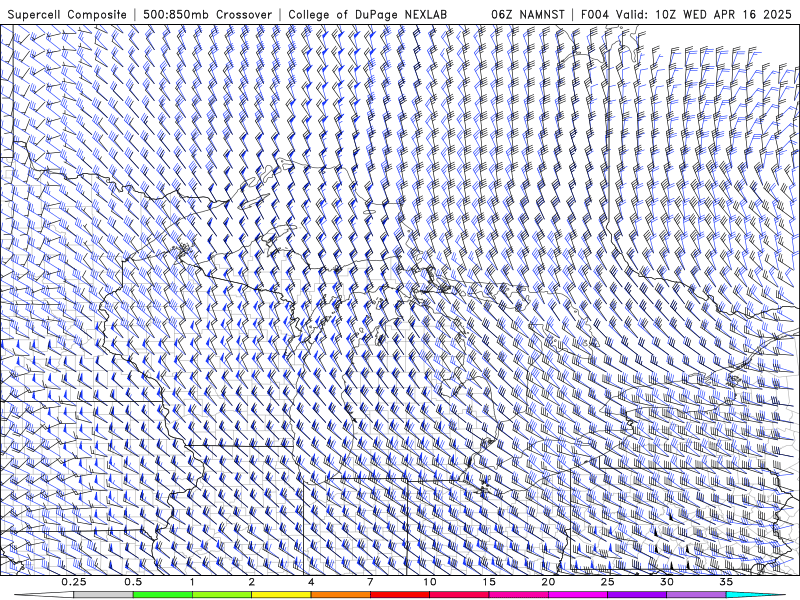Click the hot pink legend band between 15 and 20
The height and width of the screenshot is (600, 800).
point(518,595)
